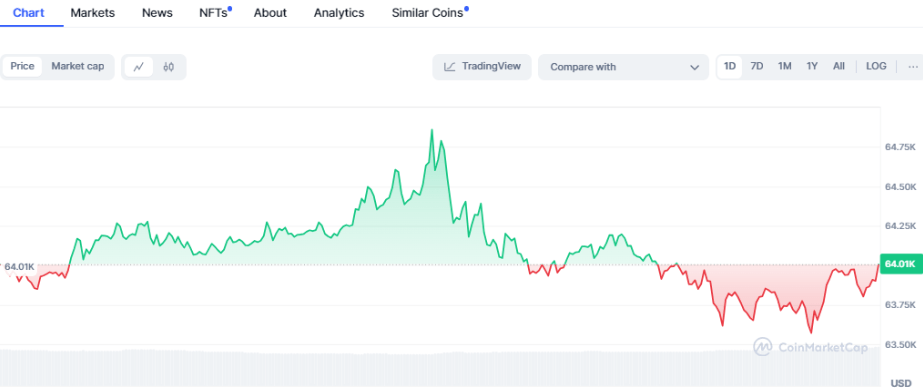Select the Price toggle
Screen dimensions: 923x388
(22, 67)
